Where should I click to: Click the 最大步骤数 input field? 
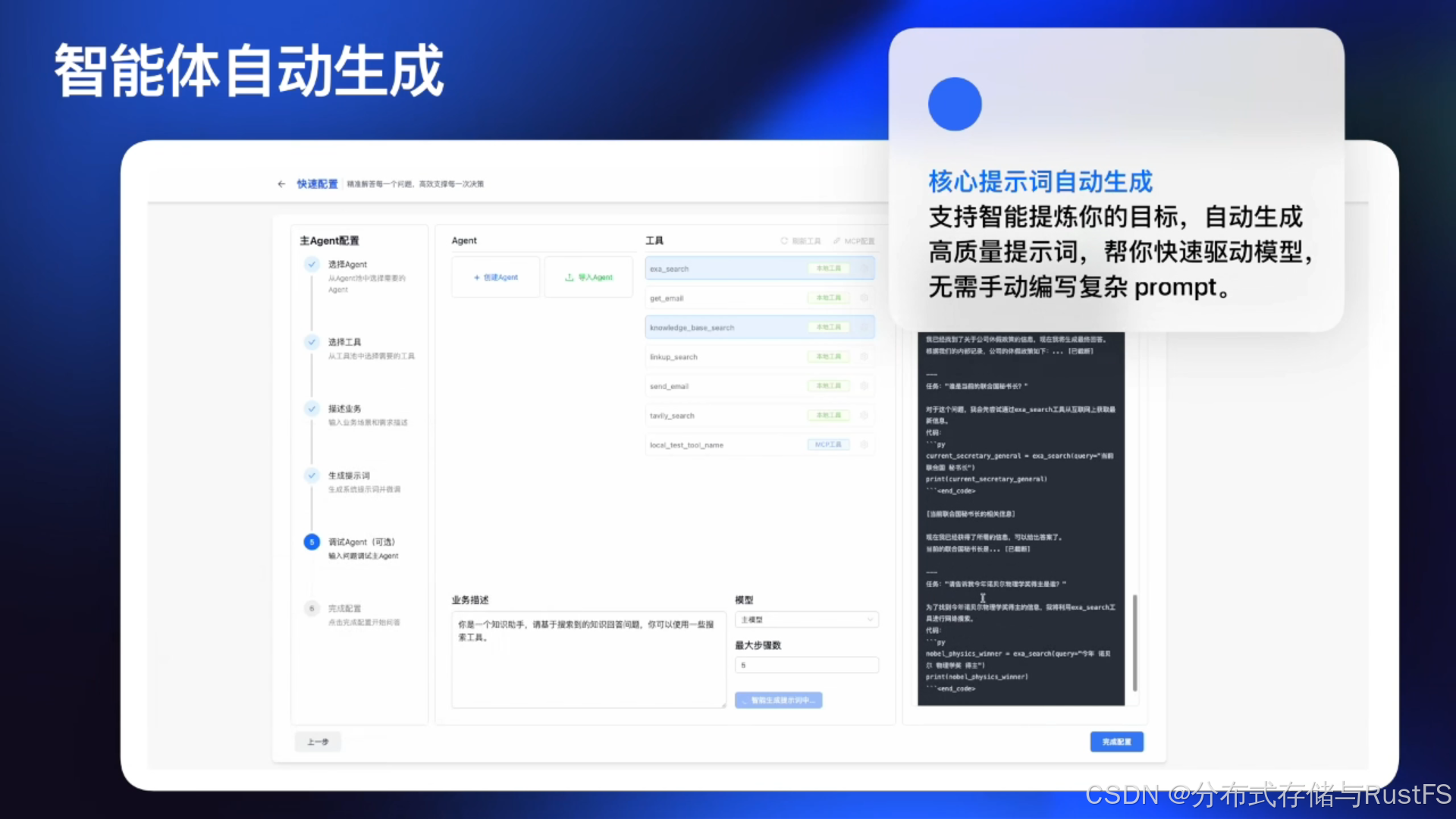click(806, 665)
